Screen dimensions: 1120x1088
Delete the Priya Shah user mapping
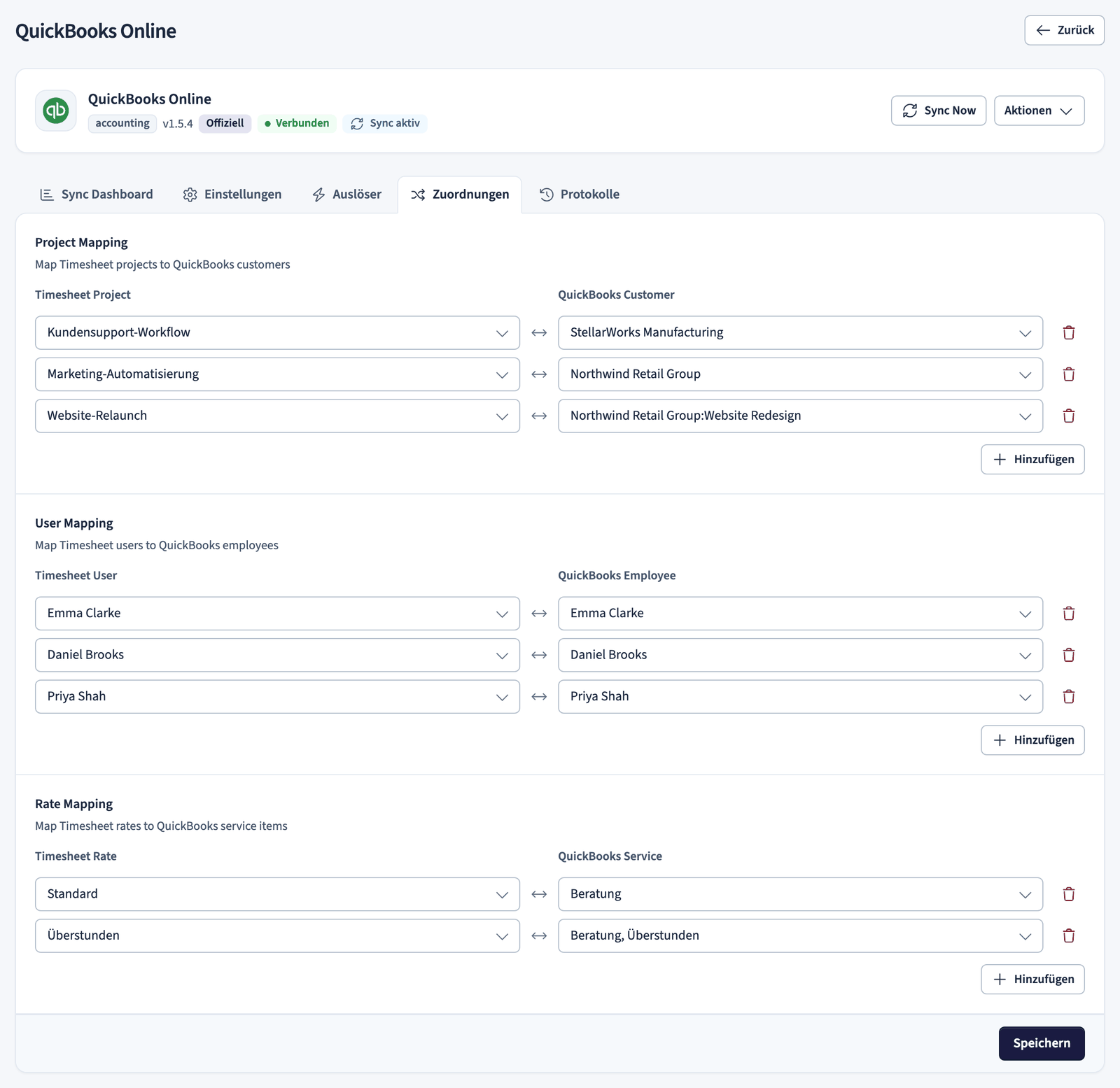(x=1068, y=696)
